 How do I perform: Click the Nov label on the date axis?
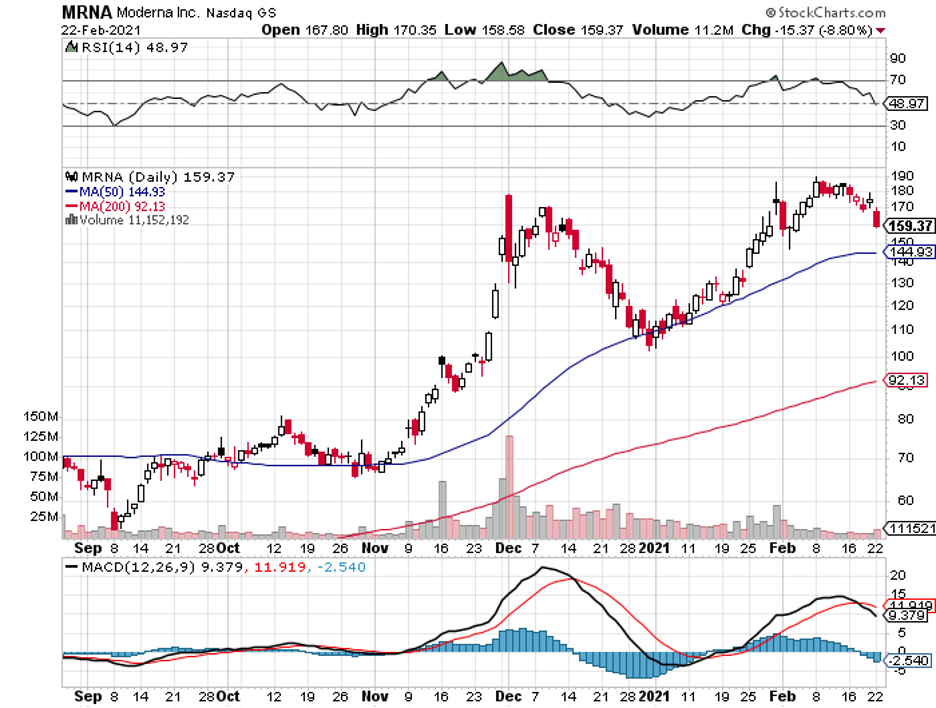pyautogui.click(x=375, y=548)
